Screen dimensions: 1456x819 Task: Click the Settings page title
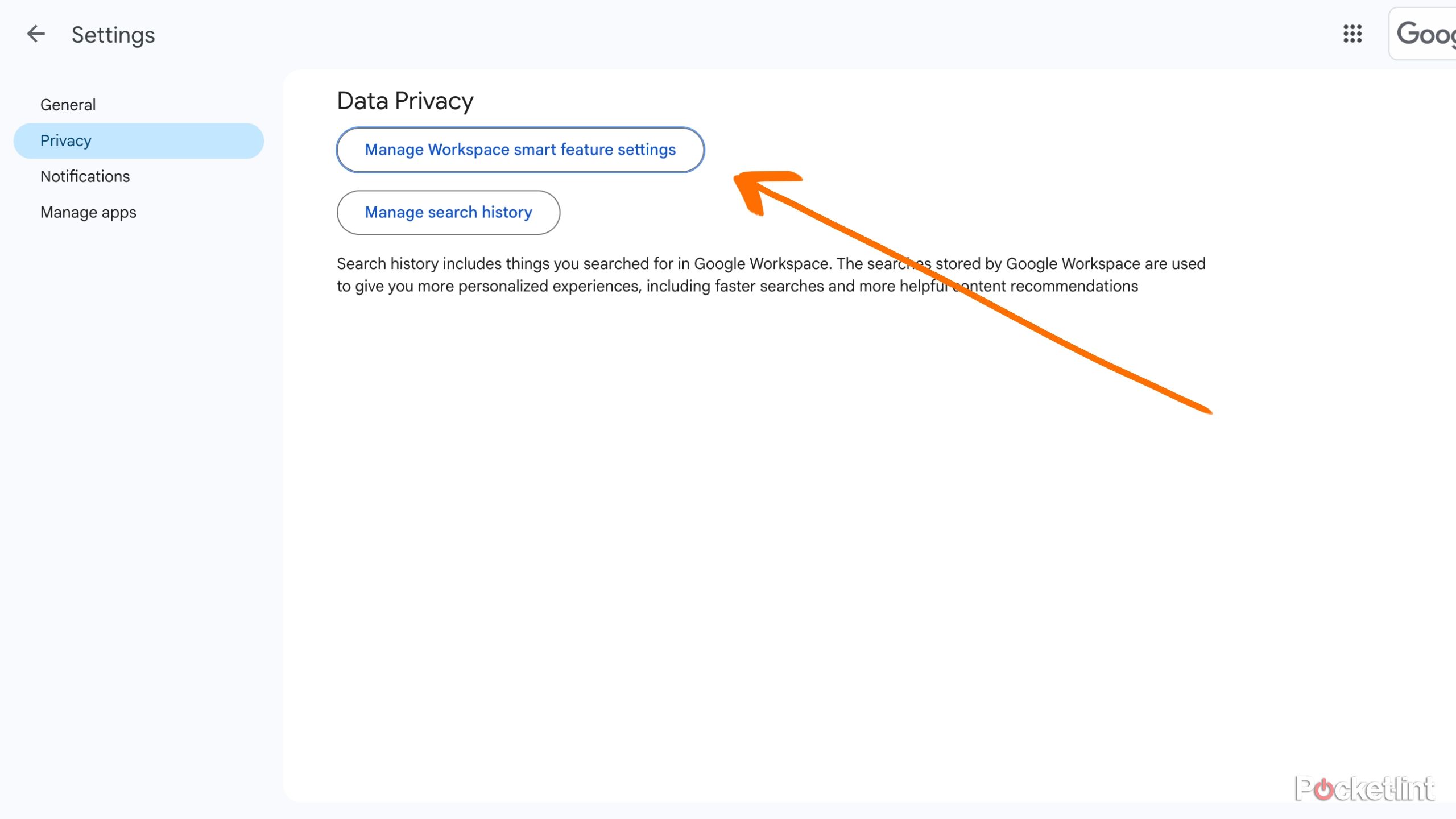pyautogui.click(x=113, y=35)
